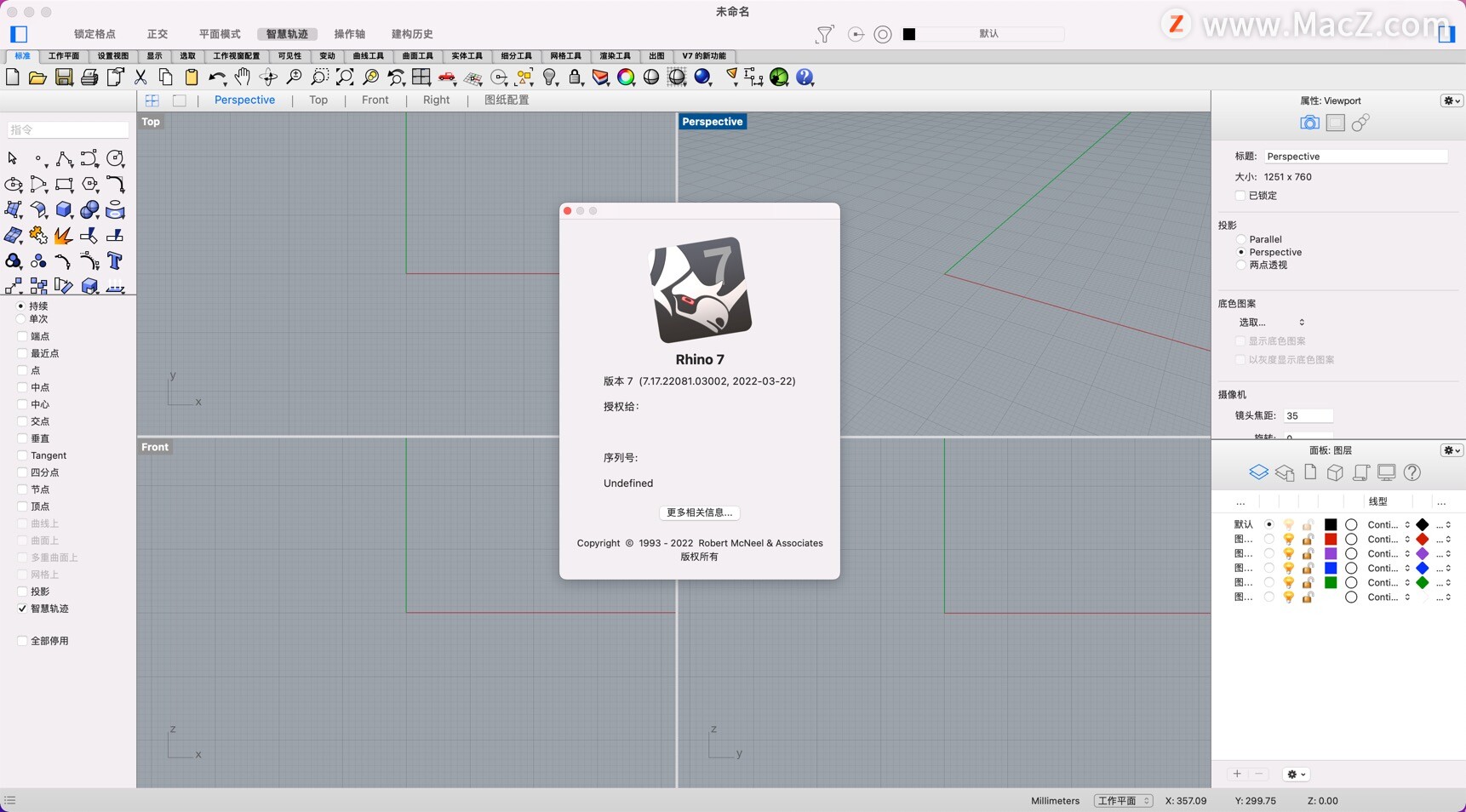Select the Circle tool from the left toolbar

click(x=115, y=160)
